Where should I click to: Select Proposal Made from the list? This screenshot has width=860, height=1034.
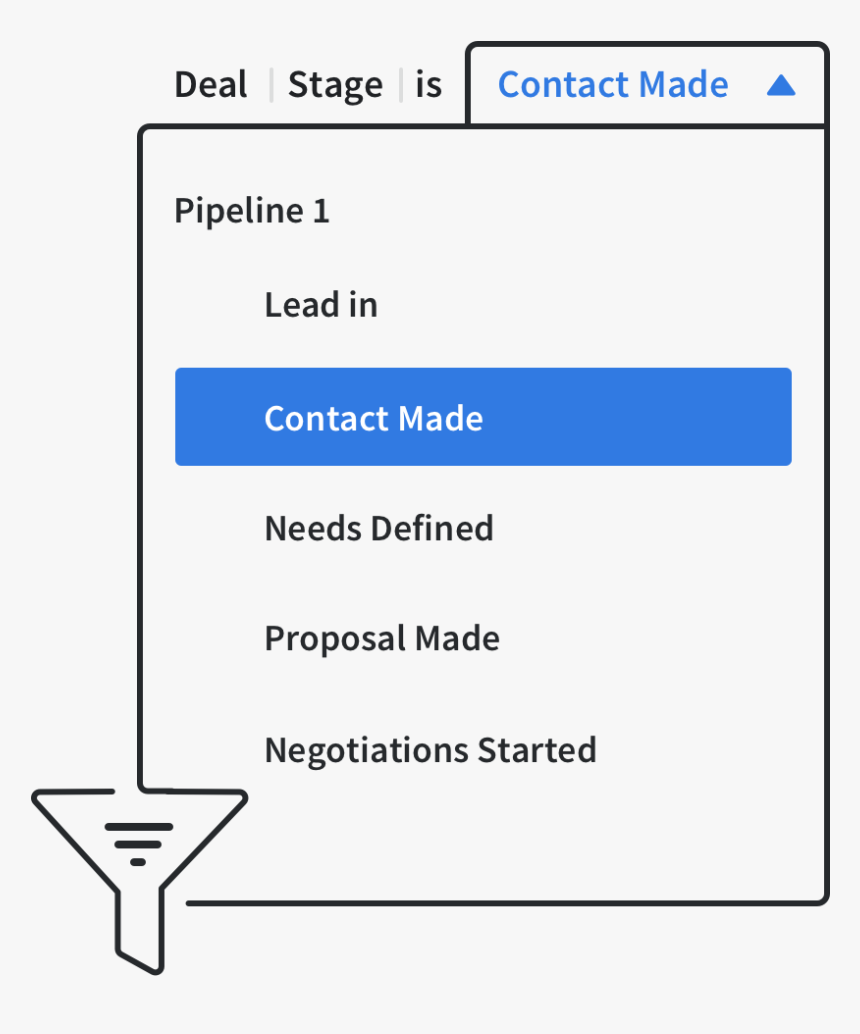click(382, 638)
